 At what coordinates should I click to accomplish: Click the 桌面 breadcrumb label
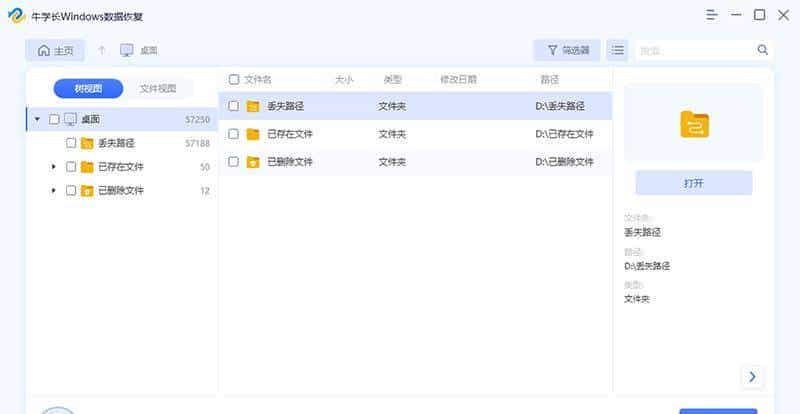pos(148,51)
